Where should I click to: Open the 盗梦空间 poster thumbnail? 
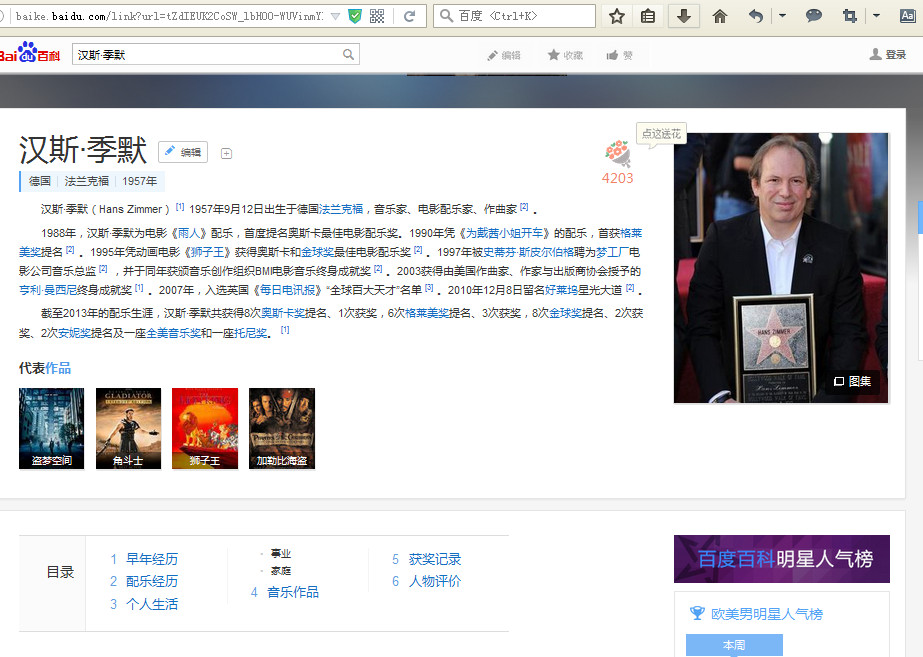(x=51, y=429)
